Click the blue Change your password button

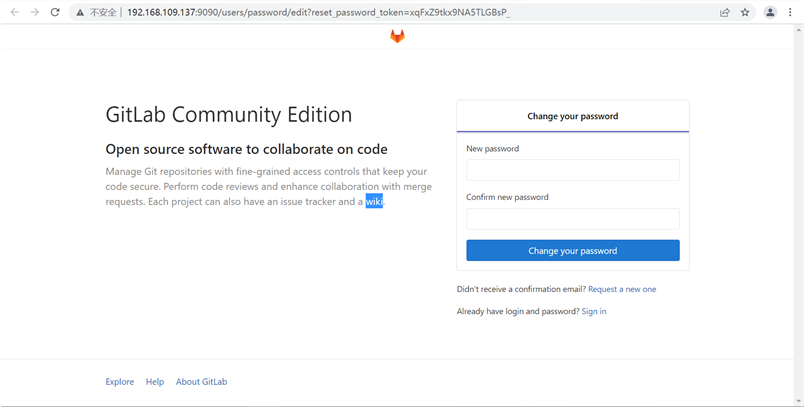pos(572,250)
